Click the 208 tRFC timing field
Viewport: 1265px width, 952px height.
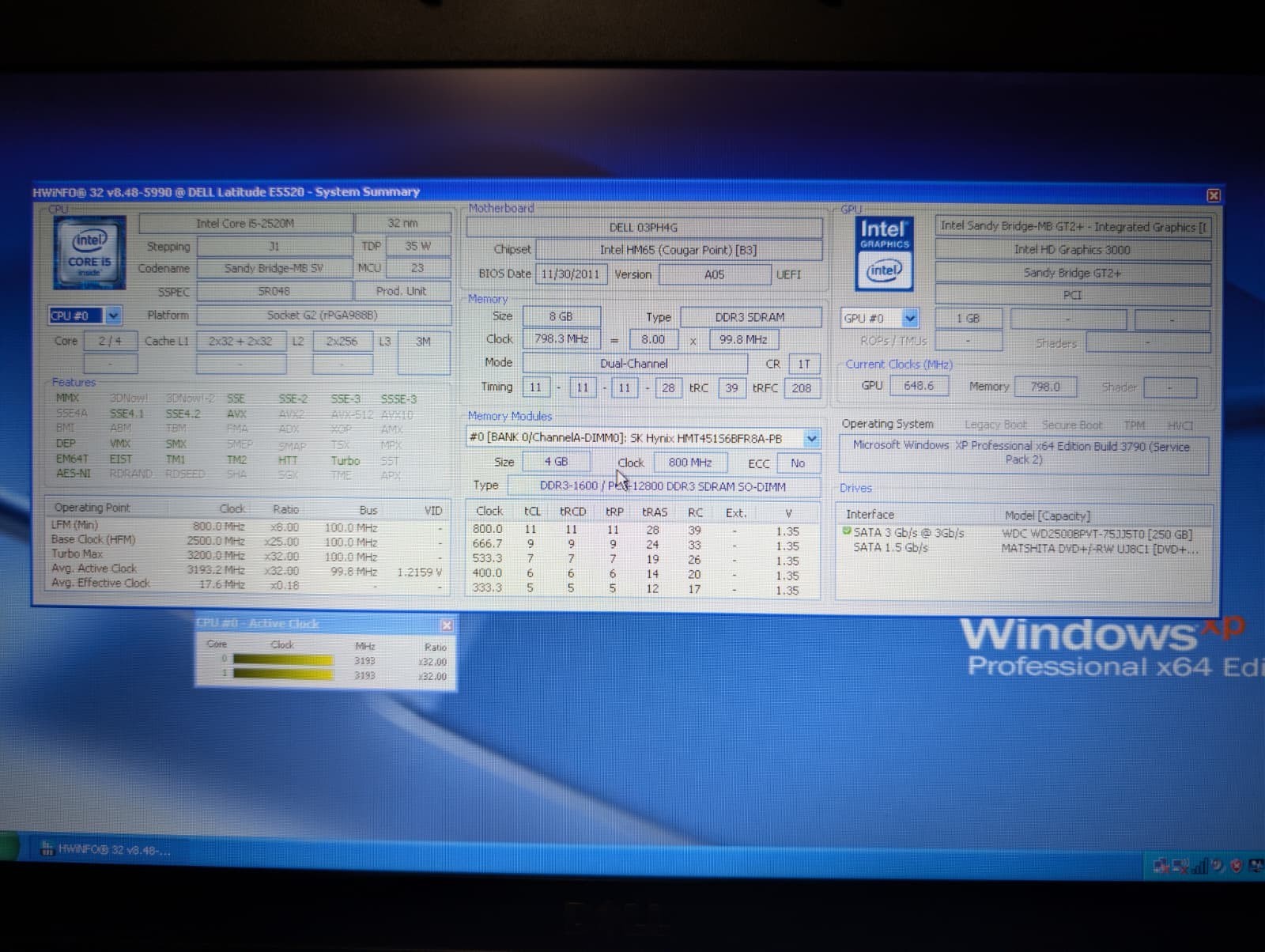pos(801,388)
